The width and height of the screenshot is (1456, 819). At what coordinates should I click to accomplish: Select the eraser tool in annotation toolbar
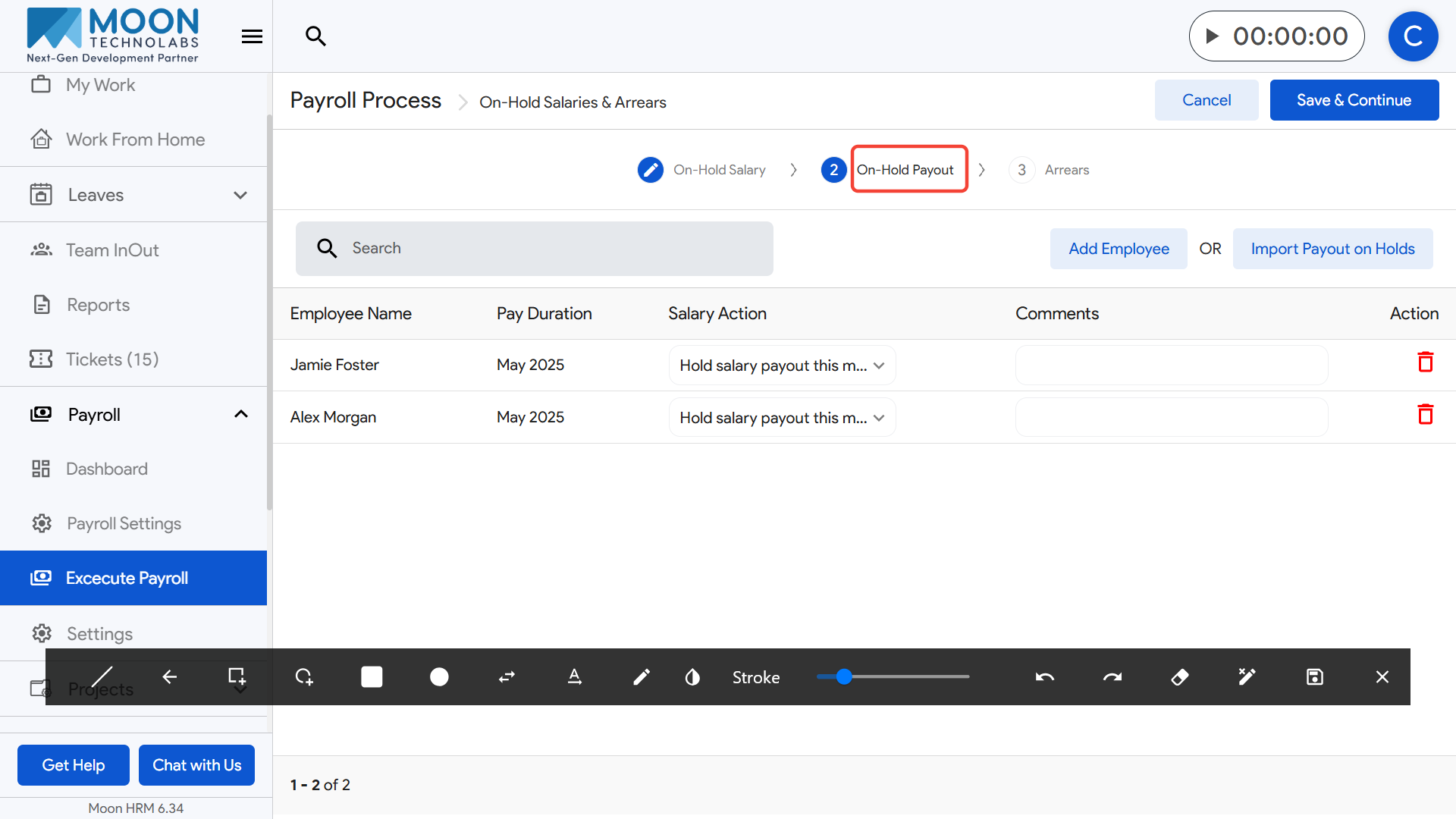coord(1179,677)
